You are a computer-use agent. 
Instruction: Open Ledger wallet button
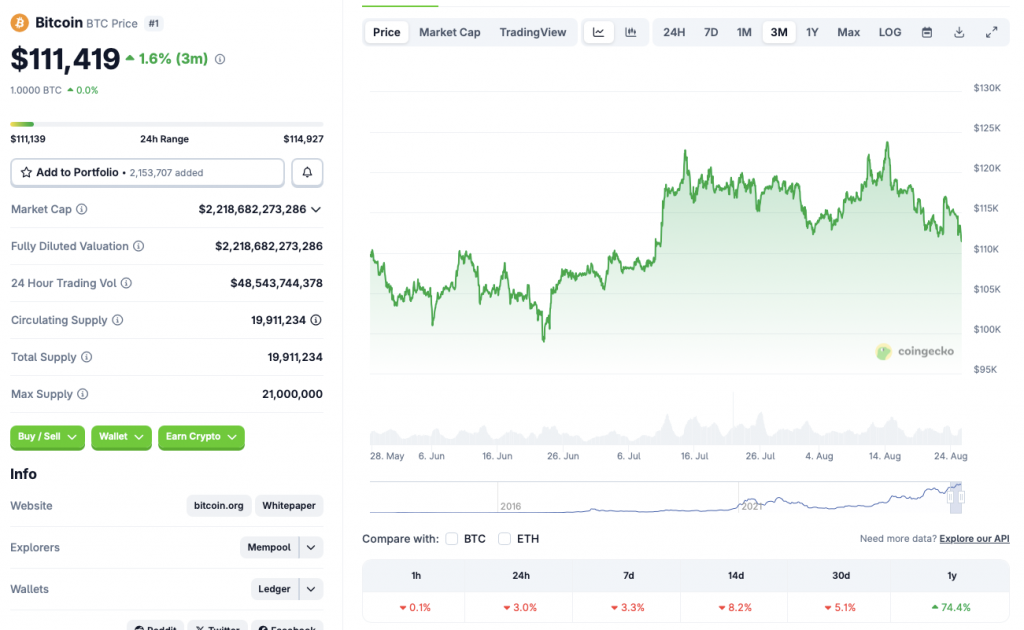[x=274, y=589]
